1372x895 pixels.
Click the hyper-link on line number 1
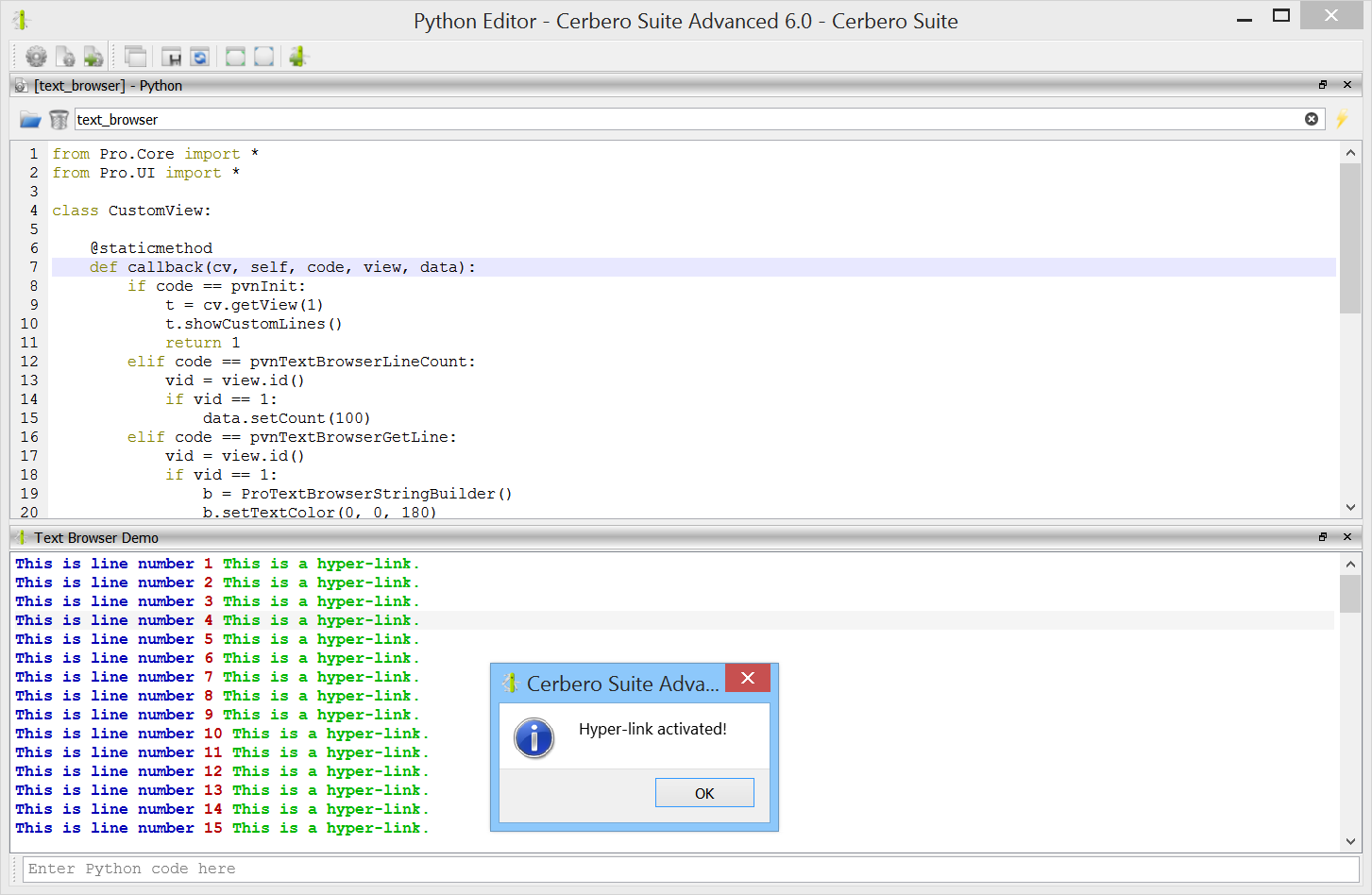point(321,564)
